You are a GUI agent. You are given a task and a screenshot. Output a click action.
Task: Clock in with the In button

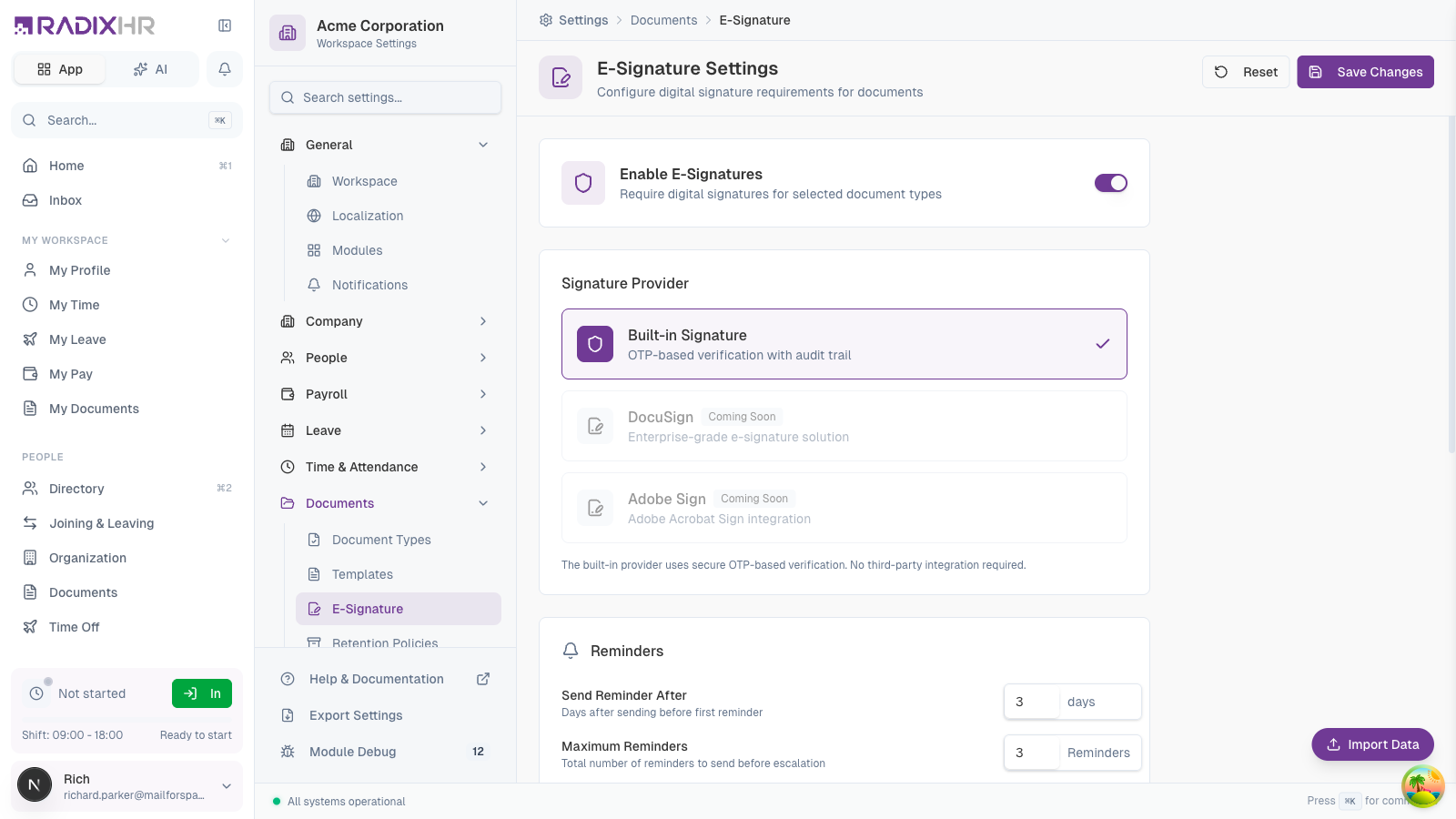(x=202, y=693)
